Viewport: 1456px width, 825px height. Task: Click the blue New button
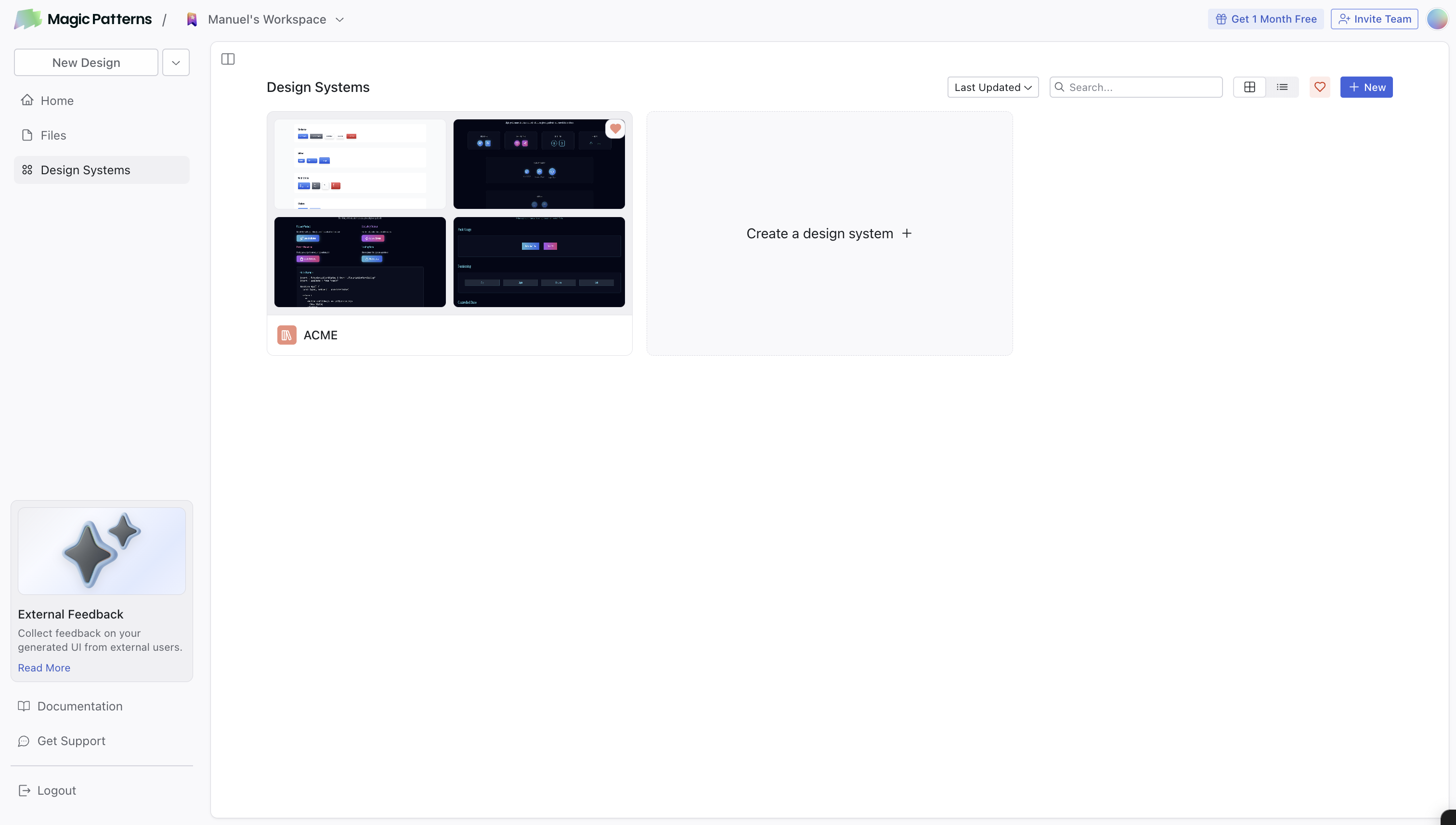(1366, 87)
